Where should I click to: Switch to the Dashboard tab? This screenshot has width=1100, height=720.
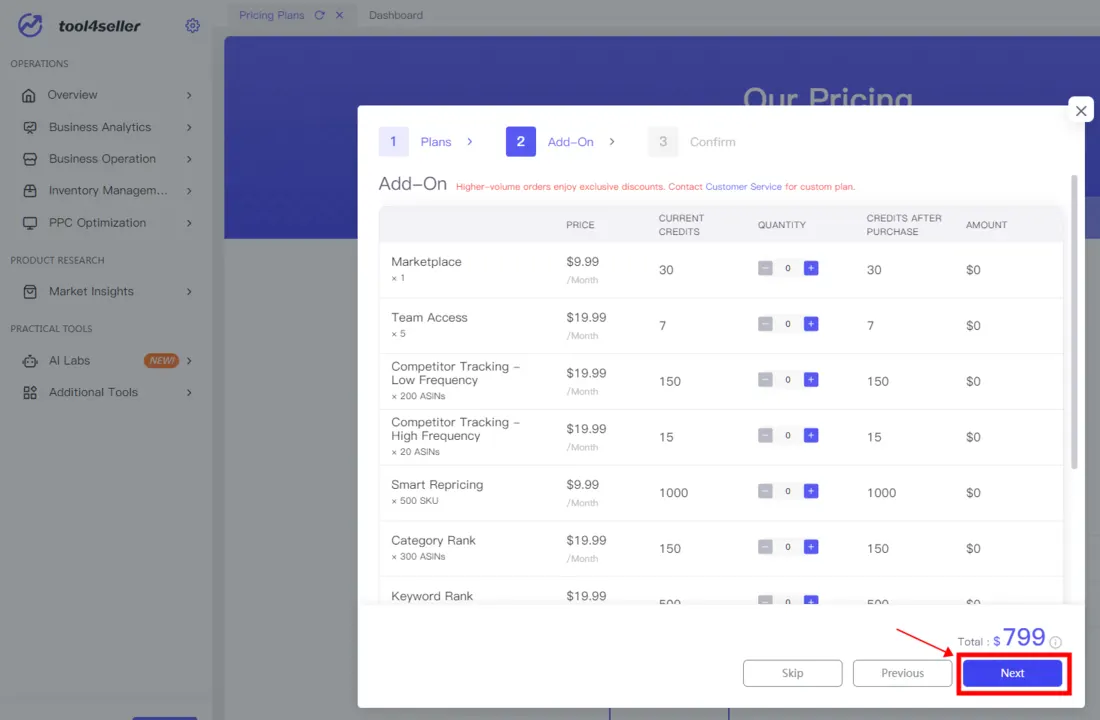395,15
